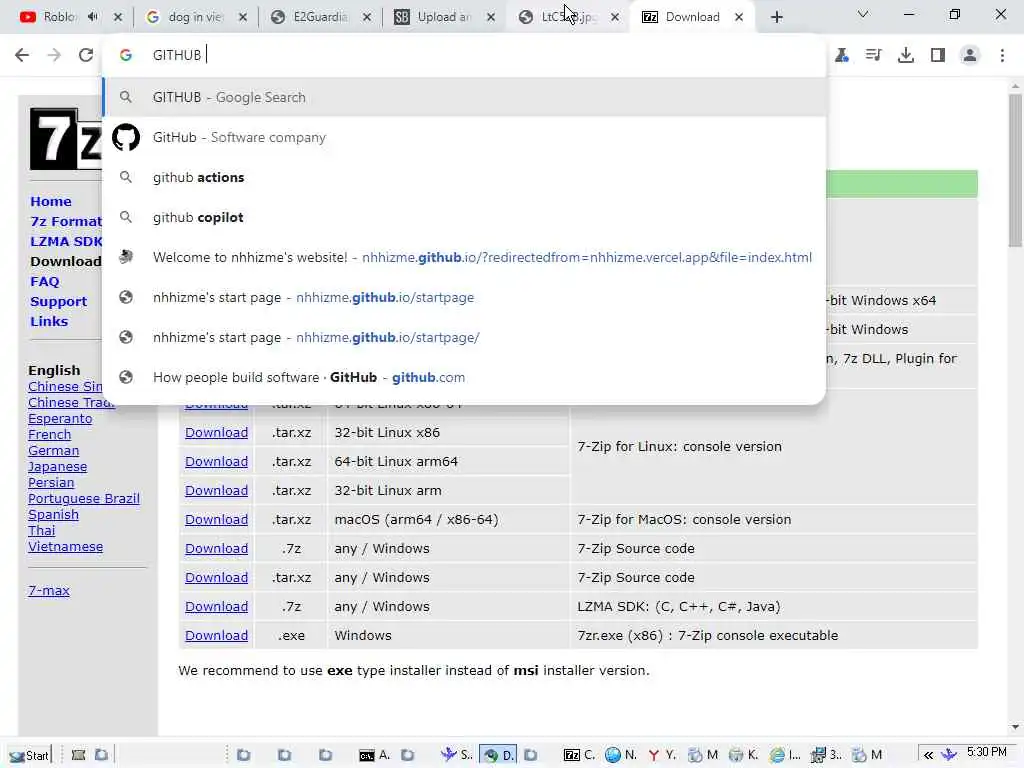Open 'Welcome to nhhizme's website' suggestion
Screen dimensions: 1024x768
coord(464,257)
